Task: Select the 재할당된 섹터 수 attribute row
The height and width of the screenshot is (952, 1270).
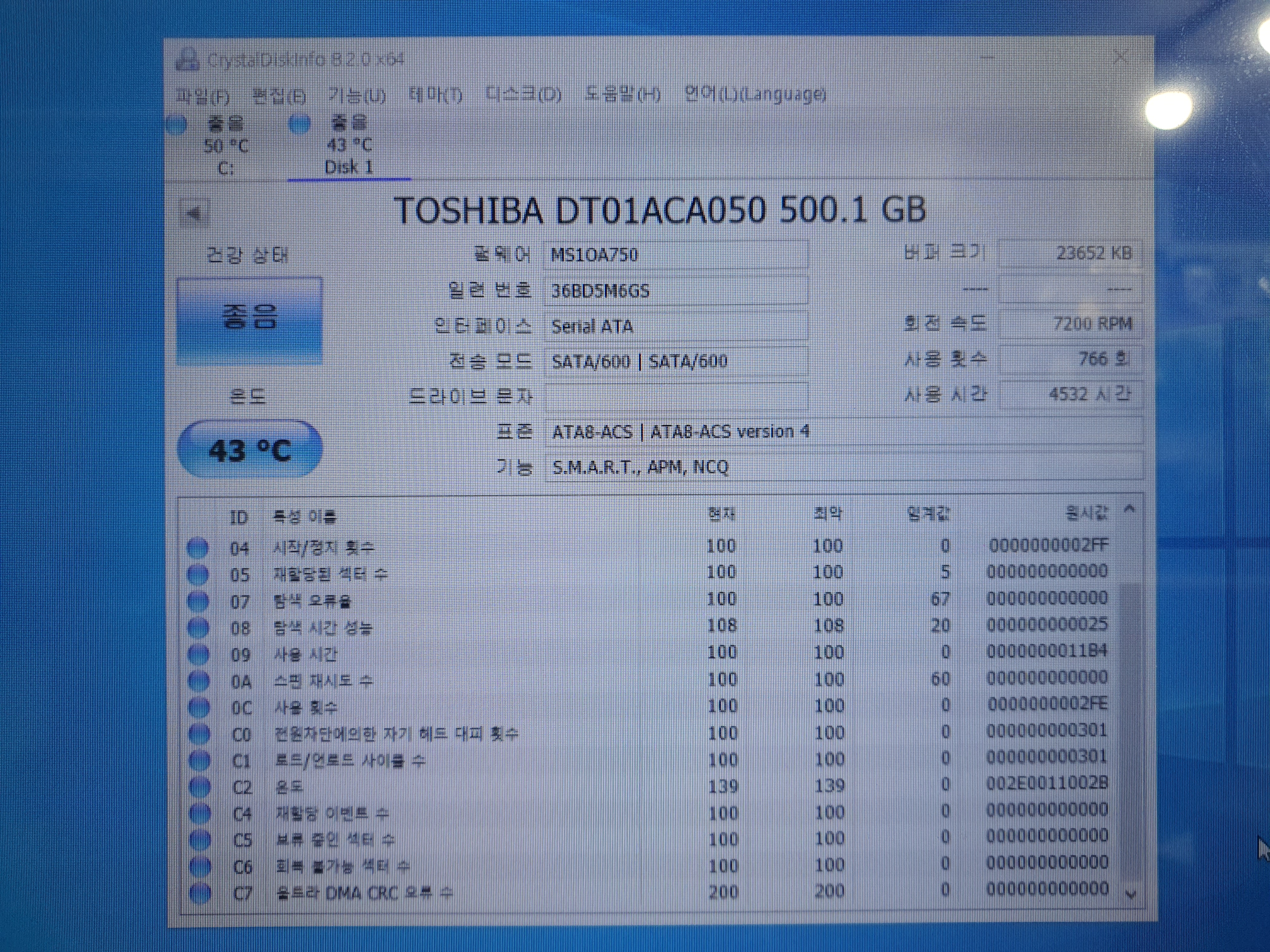Action: [x=649, y=573]
